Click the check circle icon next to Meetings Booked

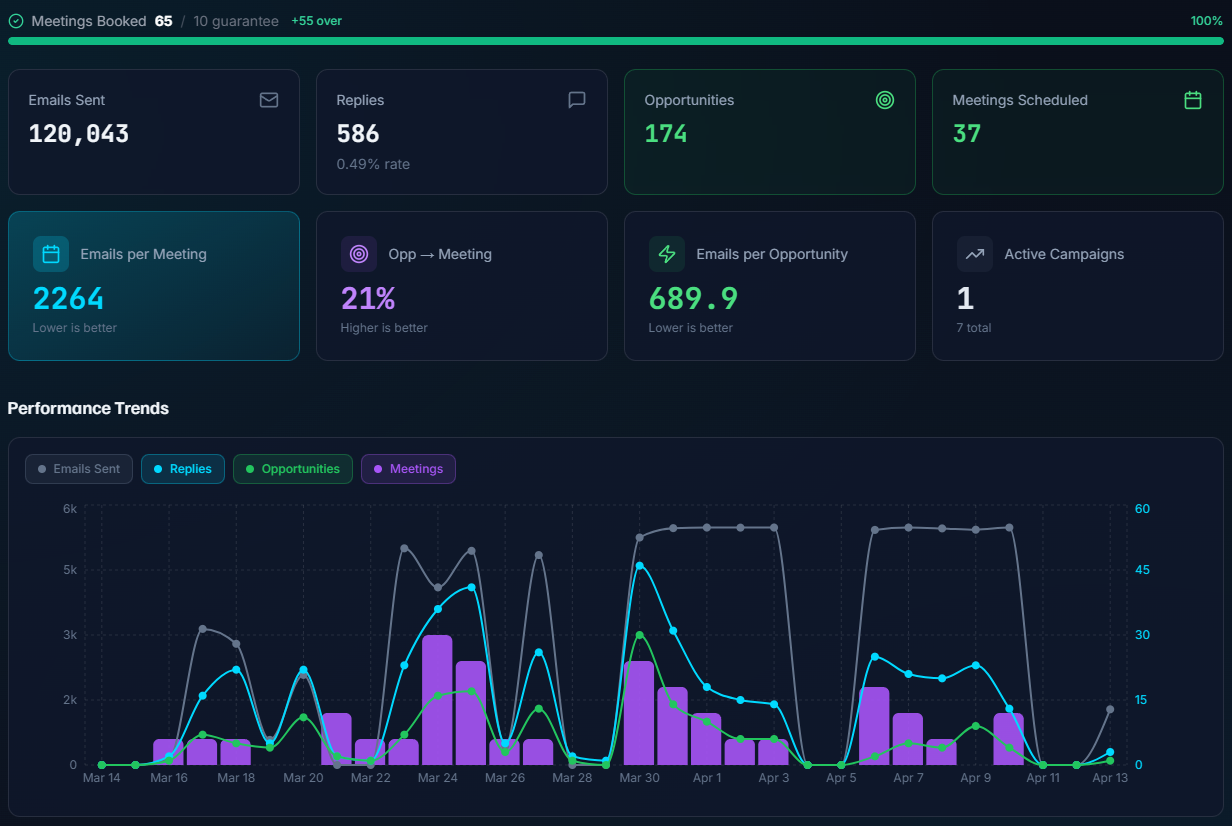16,21
